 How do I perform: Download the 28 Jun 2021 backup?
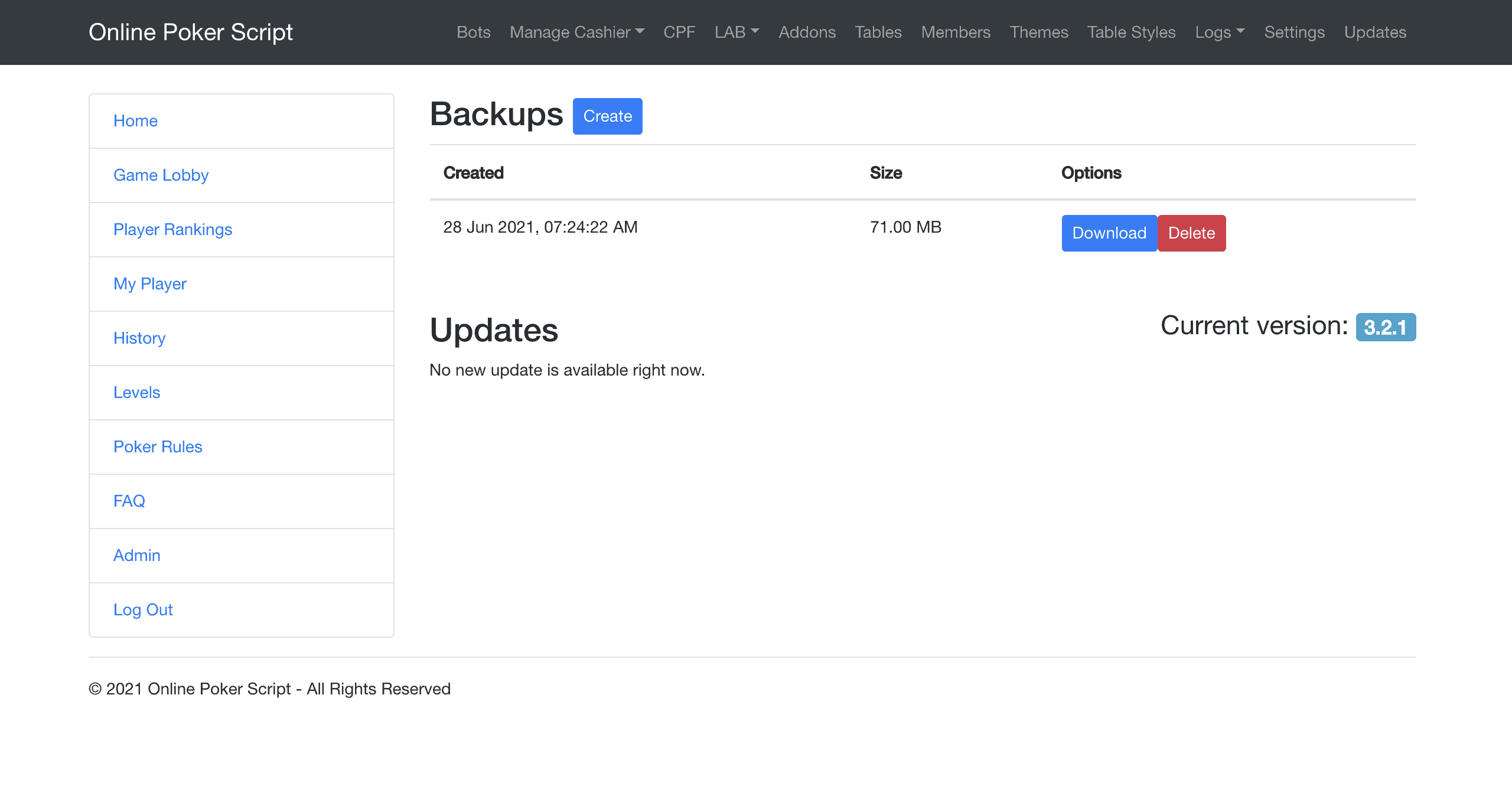1109,233
